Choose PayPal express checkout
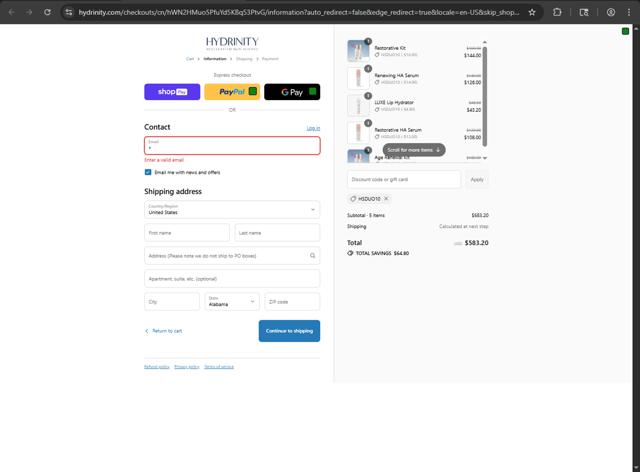640x472 pixels. [232, 92]
